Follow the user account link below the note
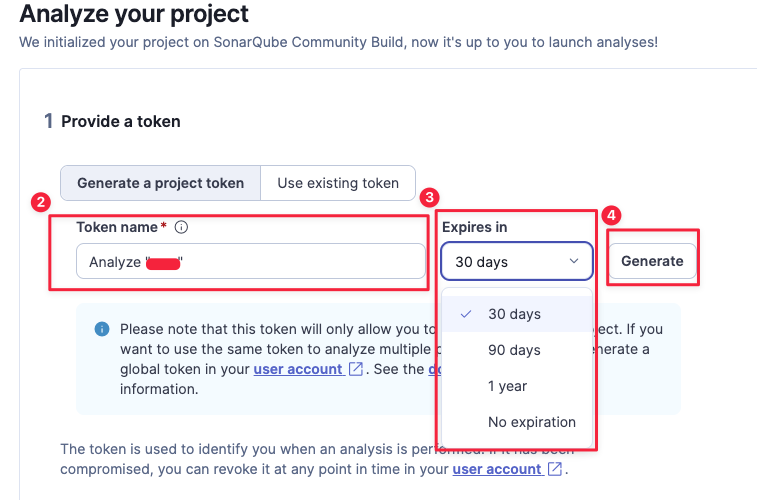The width and height of the screenshot is (757, 500). (x=497, y=469)
